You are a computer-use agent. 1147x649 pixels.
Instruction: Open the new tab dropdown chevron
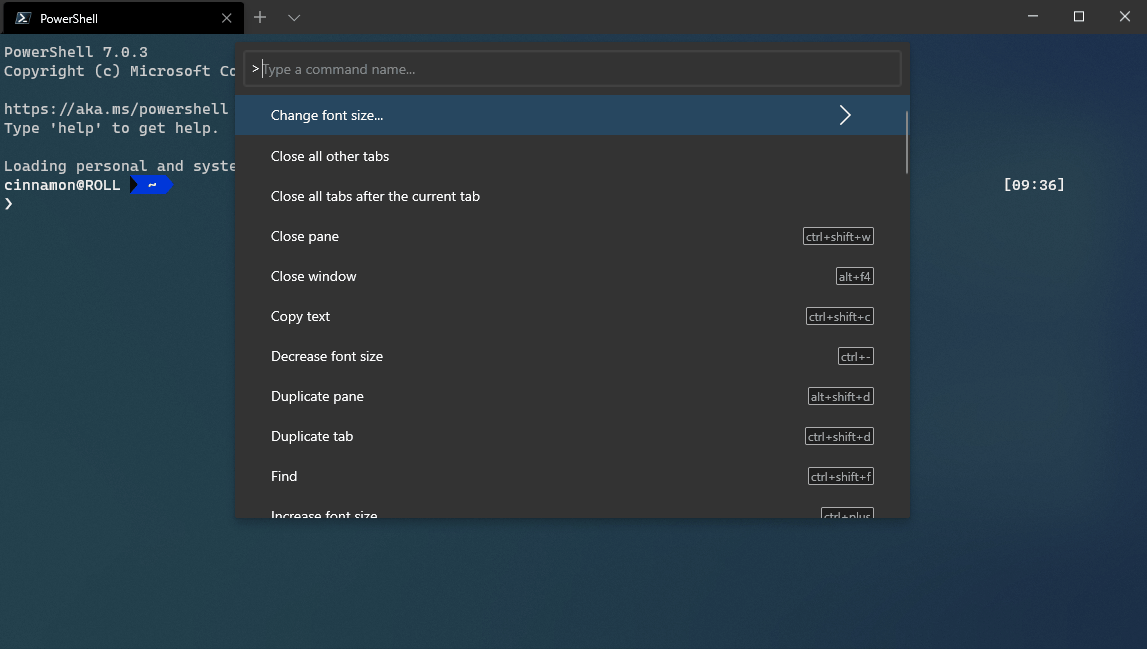click(x=293, y=17)
